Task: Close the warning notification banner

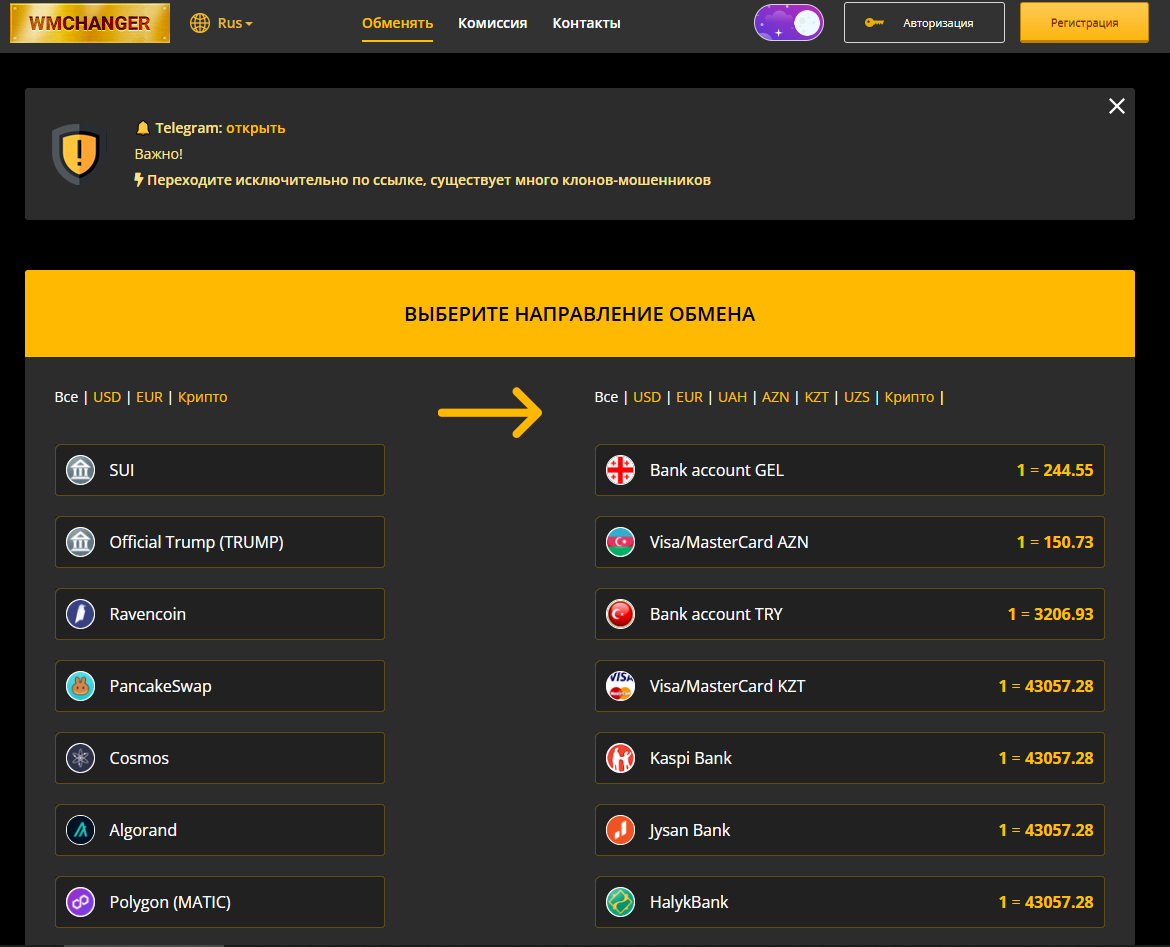Action: 1116,106
